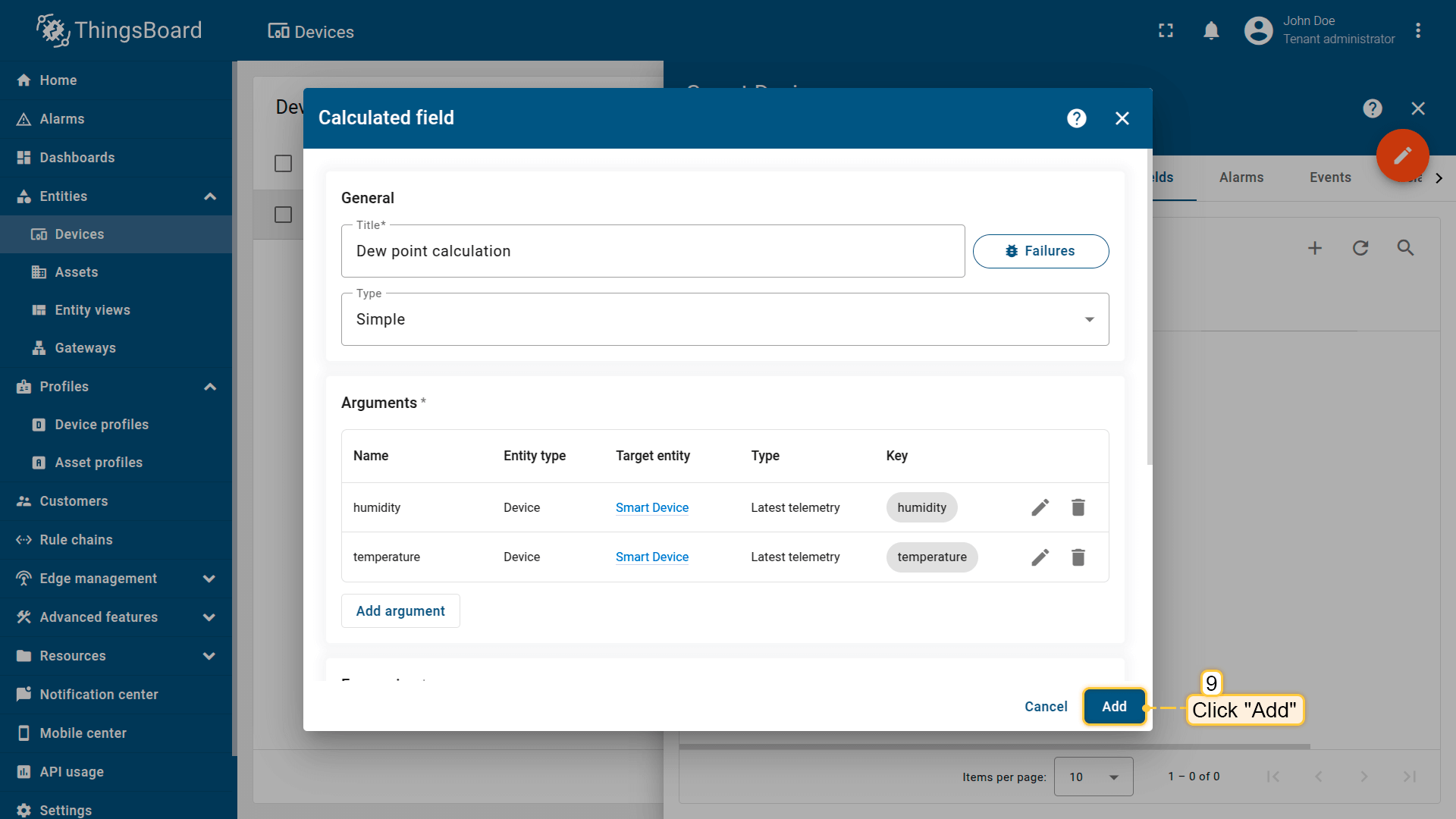Switch to the Events tab
The height and width of the screenshot is (819, 1456).
(1329, 177)
